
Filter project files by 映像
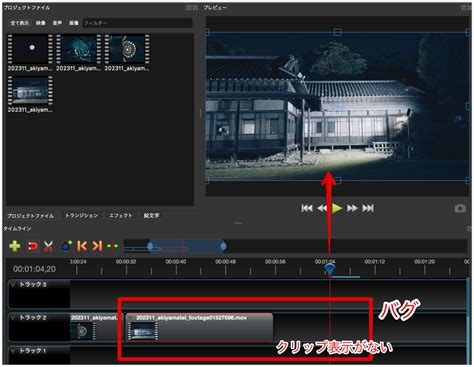click(x=40, y=23)
